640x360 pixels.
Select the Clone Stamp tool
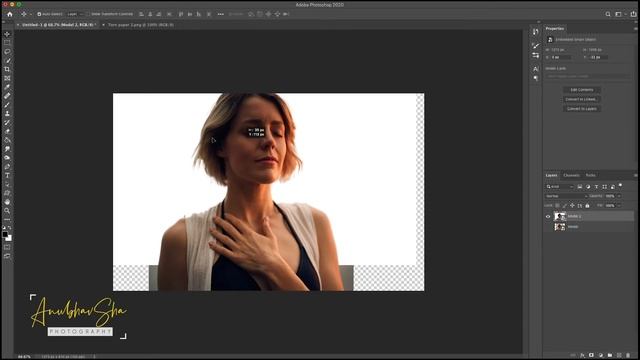pos(7,114)
